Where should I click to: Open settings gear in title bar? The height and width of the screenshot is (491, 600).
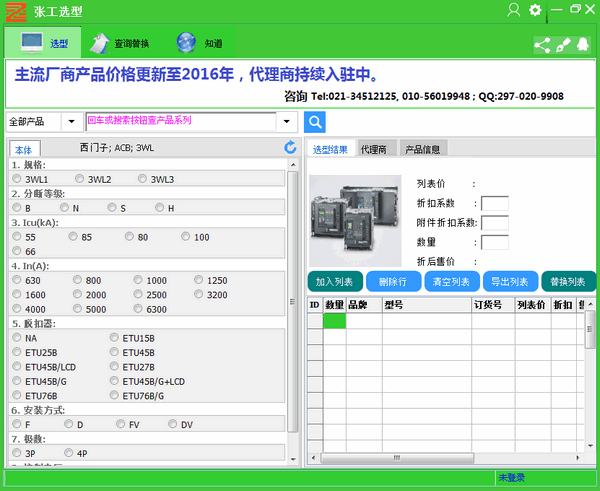pyautogui.click(x=535, y=10)
